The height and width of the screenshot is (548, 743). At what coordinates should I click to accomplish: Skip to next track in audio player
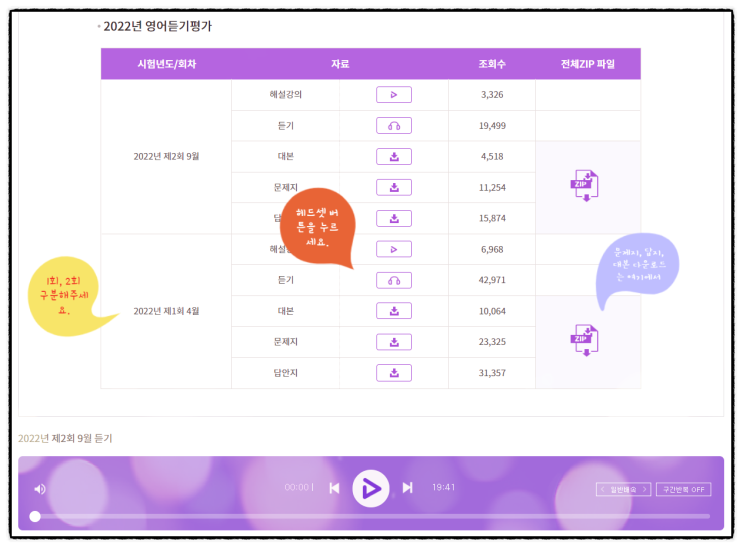pos(408,487)
